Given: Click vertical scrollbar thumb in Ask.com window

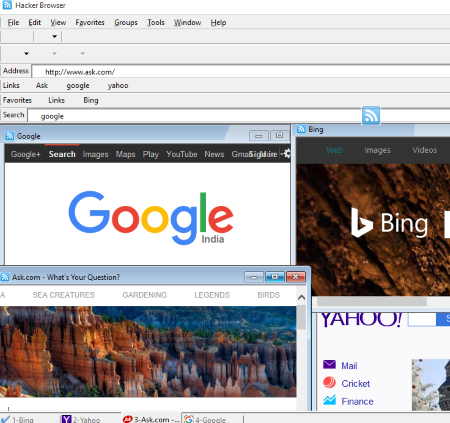Looking at the screenshot, I should point(302,318).
